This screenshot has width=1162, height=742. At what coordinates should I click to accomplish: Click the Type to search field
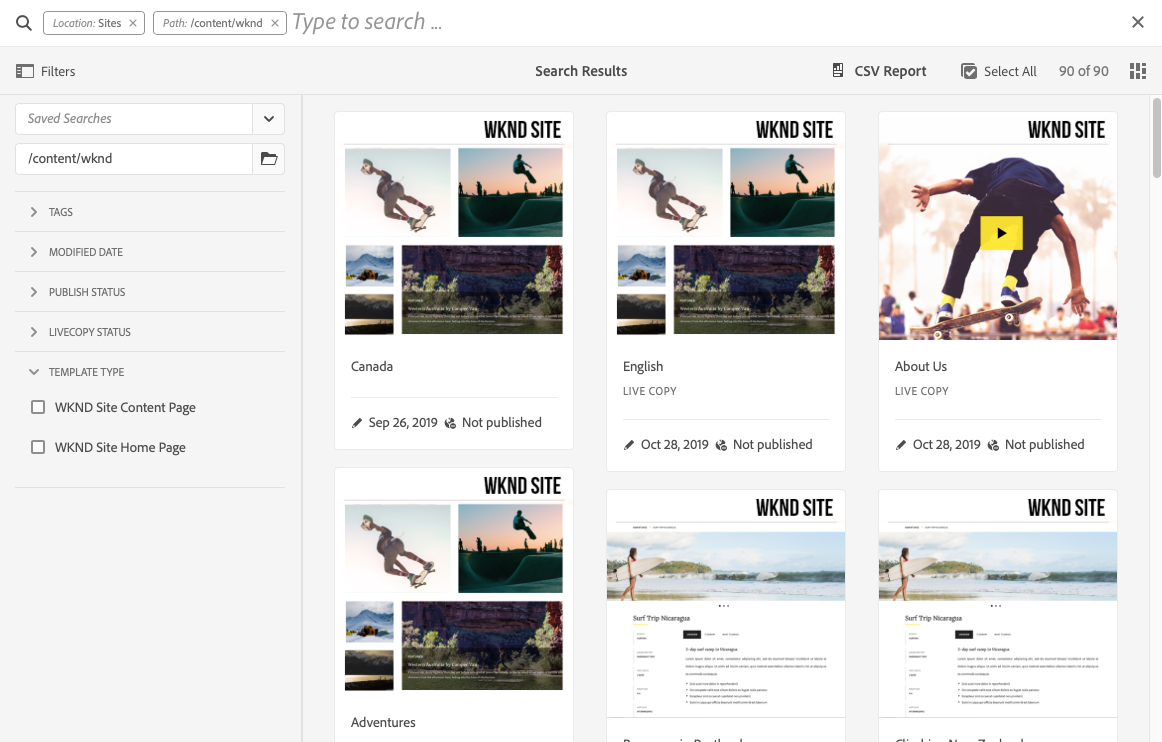tap(704, 22)
